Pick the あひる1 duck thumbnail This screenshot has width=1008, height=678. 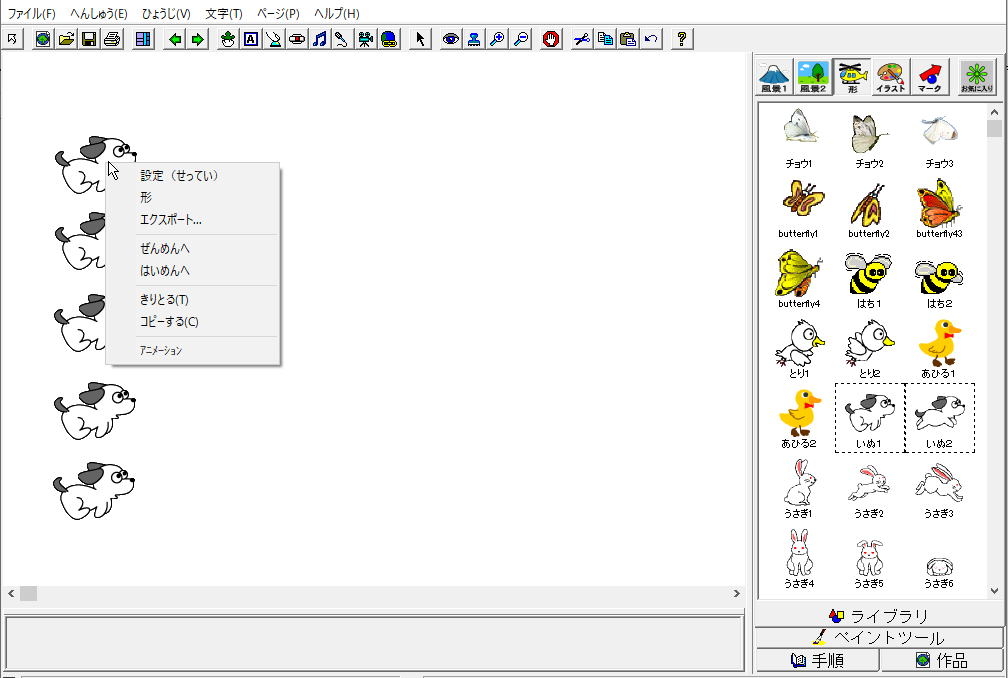click(x=939, y=349)
